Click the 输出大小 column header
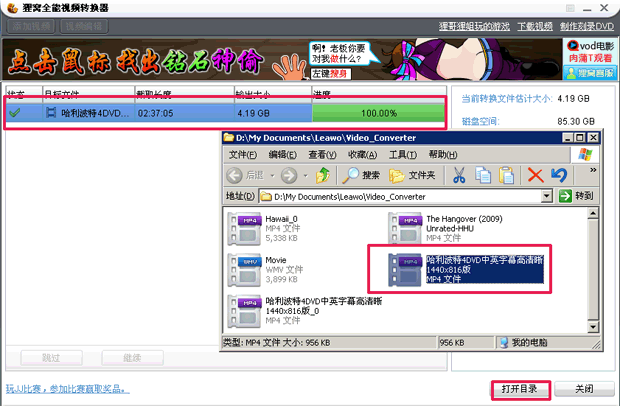The height and width of the screenshot is (406, 620). pyautogui.click(x=273, y=93)
